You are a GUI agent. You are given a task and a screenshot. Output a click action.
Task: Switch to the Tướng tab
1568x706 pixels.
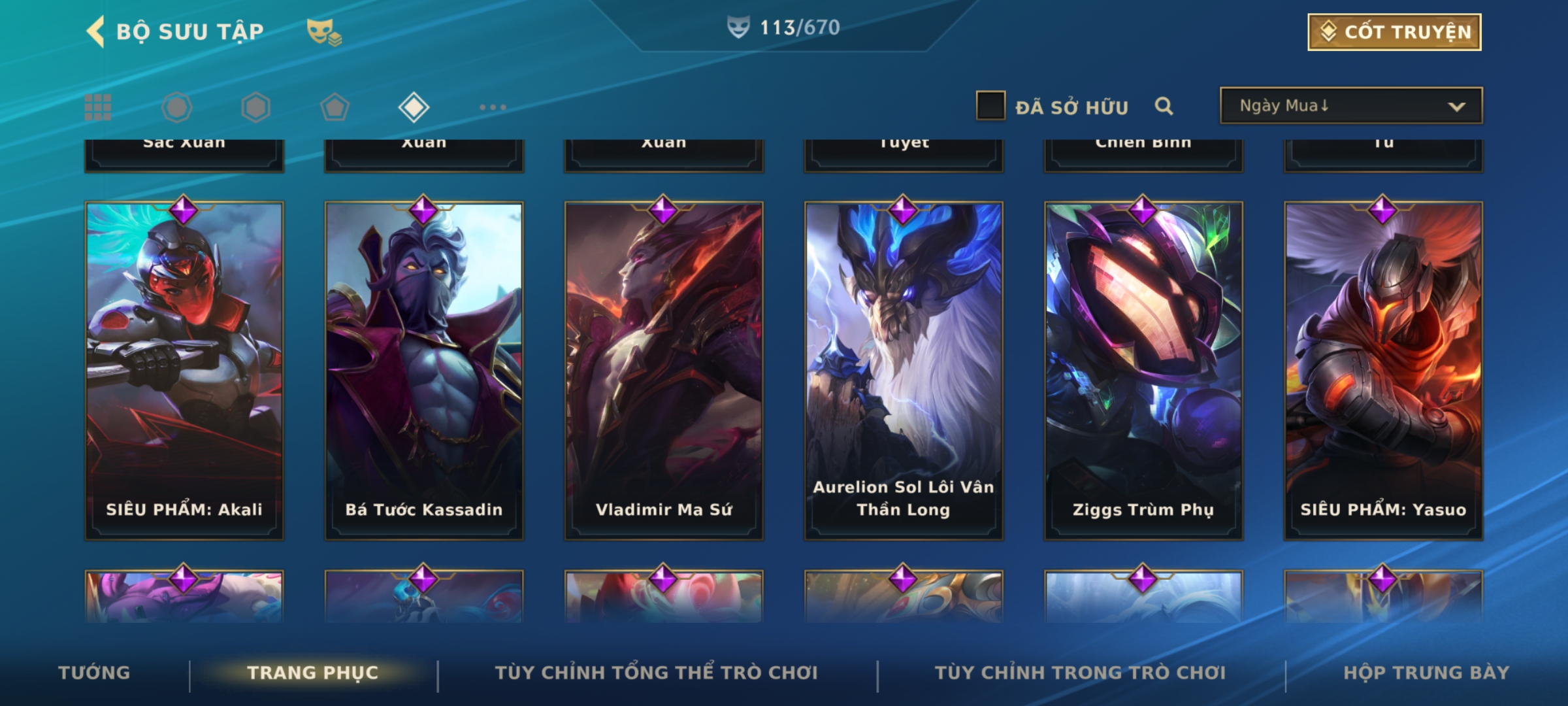pos(95,673)
